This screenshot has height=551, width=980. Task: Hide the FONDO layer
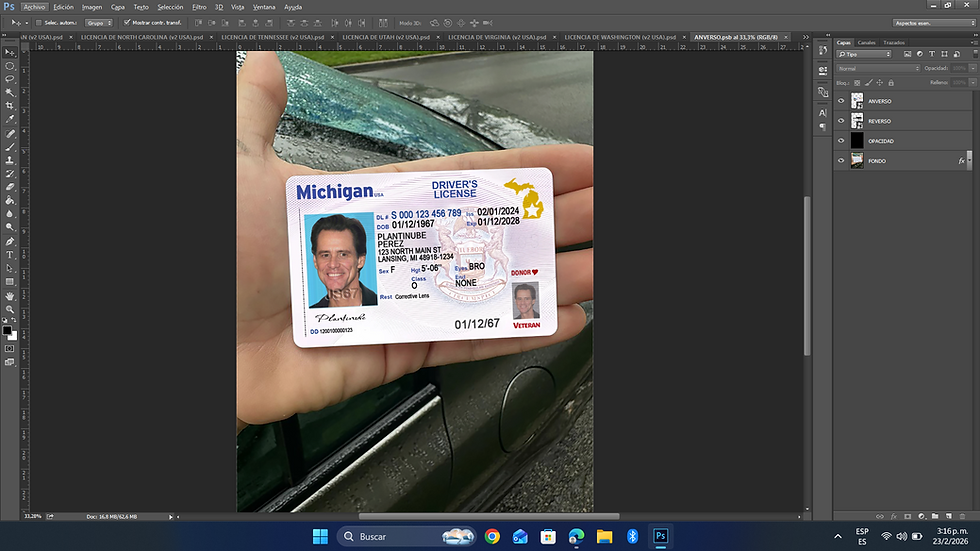[841, 161]
